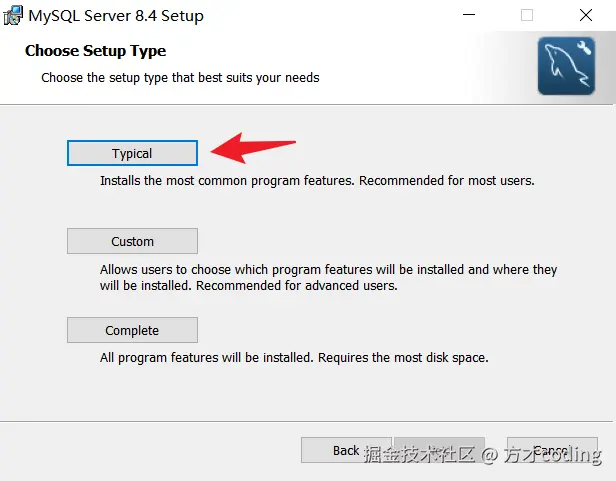Click the red arrow pointing at Typical
The width and height of the screenshot is (616, 481).
pos(255,148)
